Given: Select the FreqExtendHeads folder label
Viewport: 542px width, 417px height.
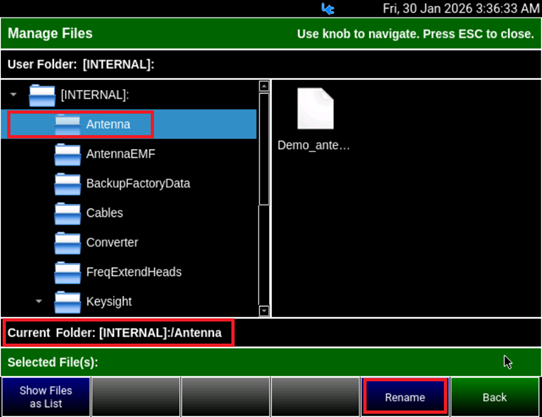Looking at the screenshot, I should (x=134, y=272).
